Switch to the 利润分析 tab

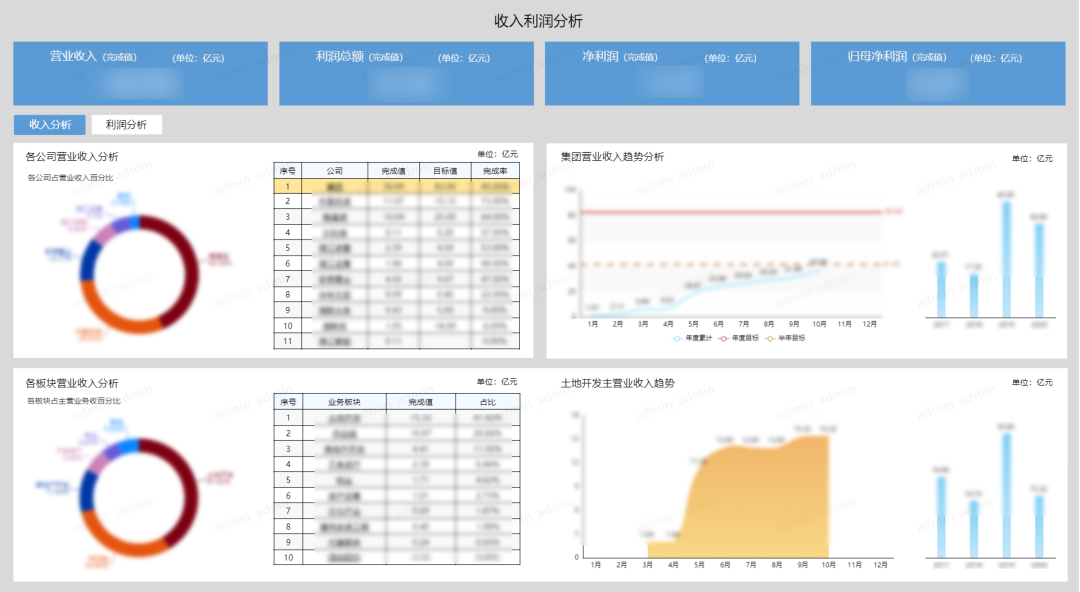tap(126, 125)
